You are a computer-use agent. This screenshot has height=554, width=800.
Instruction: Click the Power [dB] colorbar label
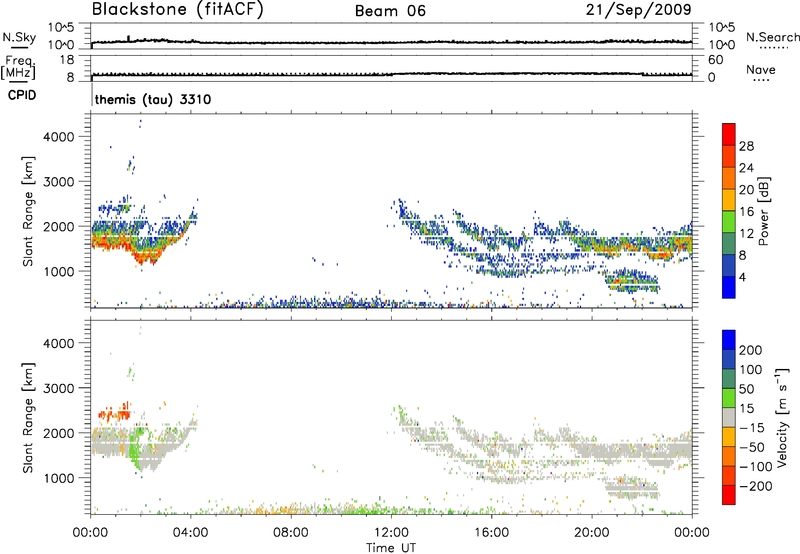[763, 211]
